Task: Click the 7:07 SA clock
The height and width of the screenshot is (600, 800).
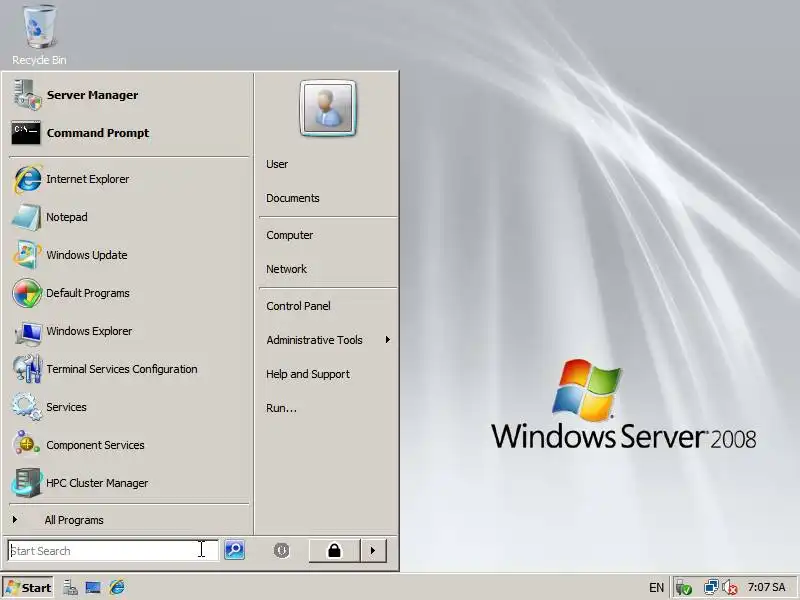Action: (766, 587)
